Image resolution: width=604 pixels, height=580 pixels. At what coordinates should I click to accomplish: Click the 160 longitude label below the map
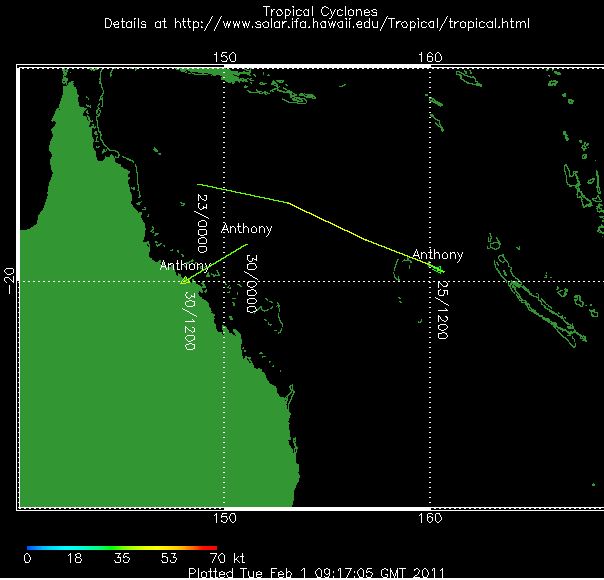coord(430,519)
